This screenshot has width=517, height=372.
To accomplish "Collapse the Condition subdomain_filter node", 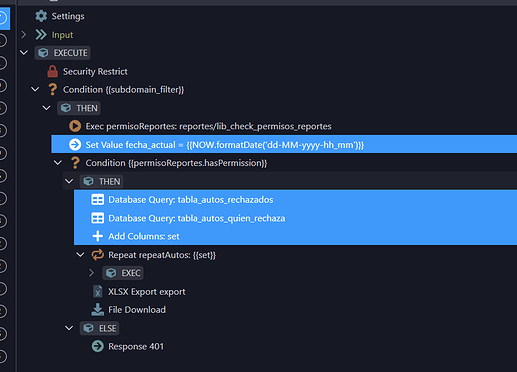I will [35, 89].
